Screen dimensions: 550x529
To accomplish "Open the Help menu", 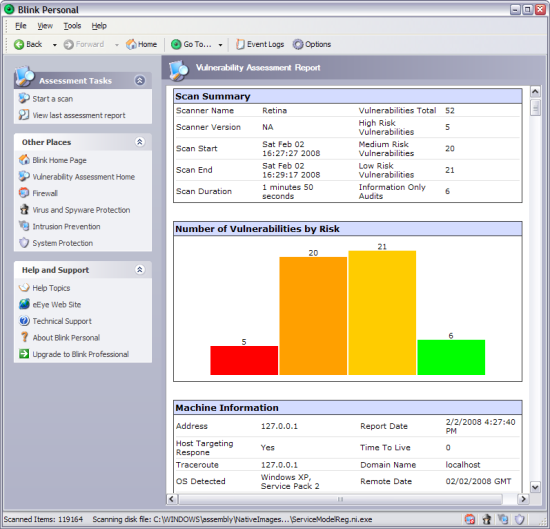I will [99, 26].
